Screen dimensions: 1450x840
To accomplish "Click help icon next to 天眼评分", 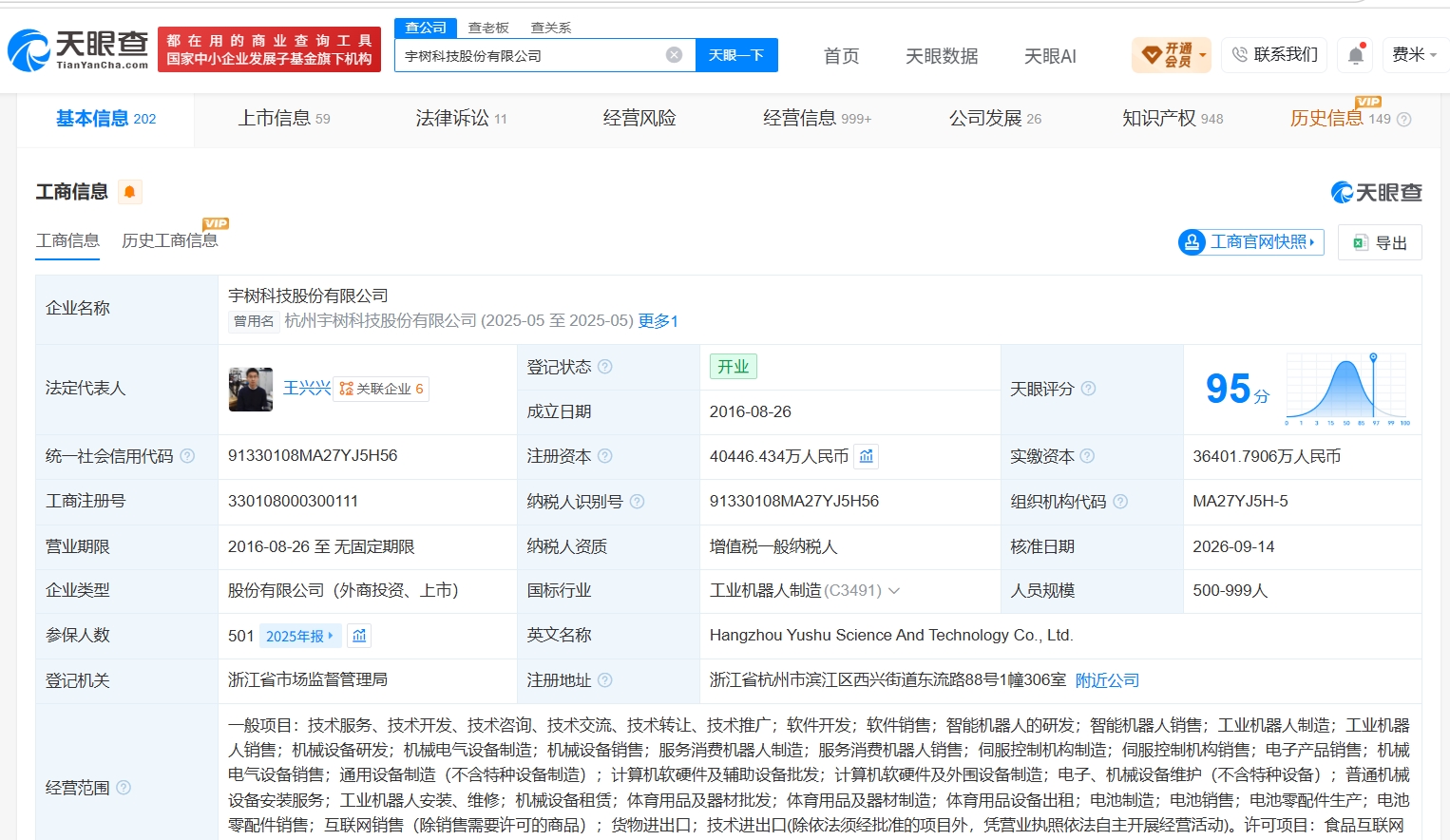I will point(1089,389).
